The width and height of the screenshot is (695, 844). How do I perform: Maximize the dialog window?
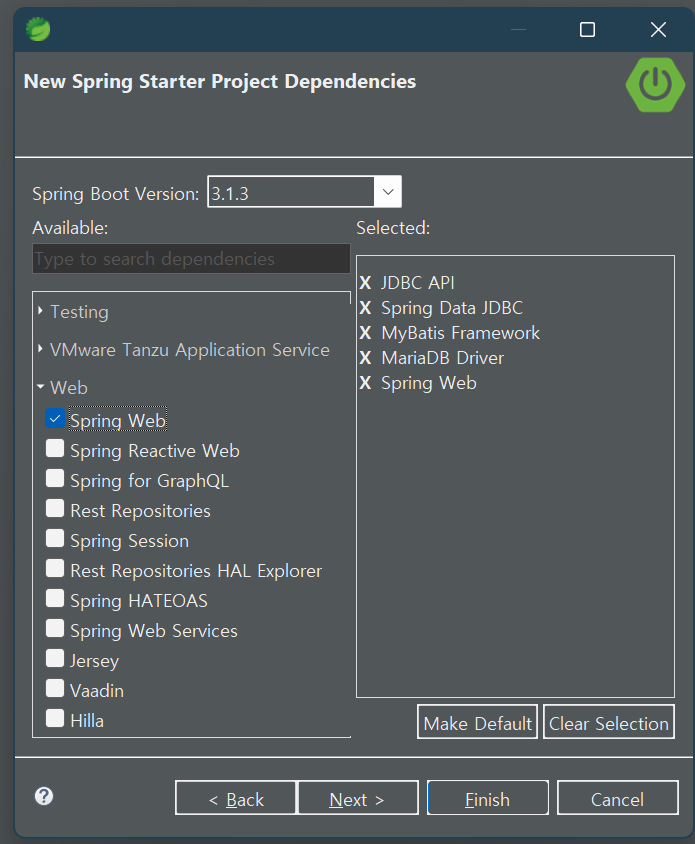coord(587,30)
